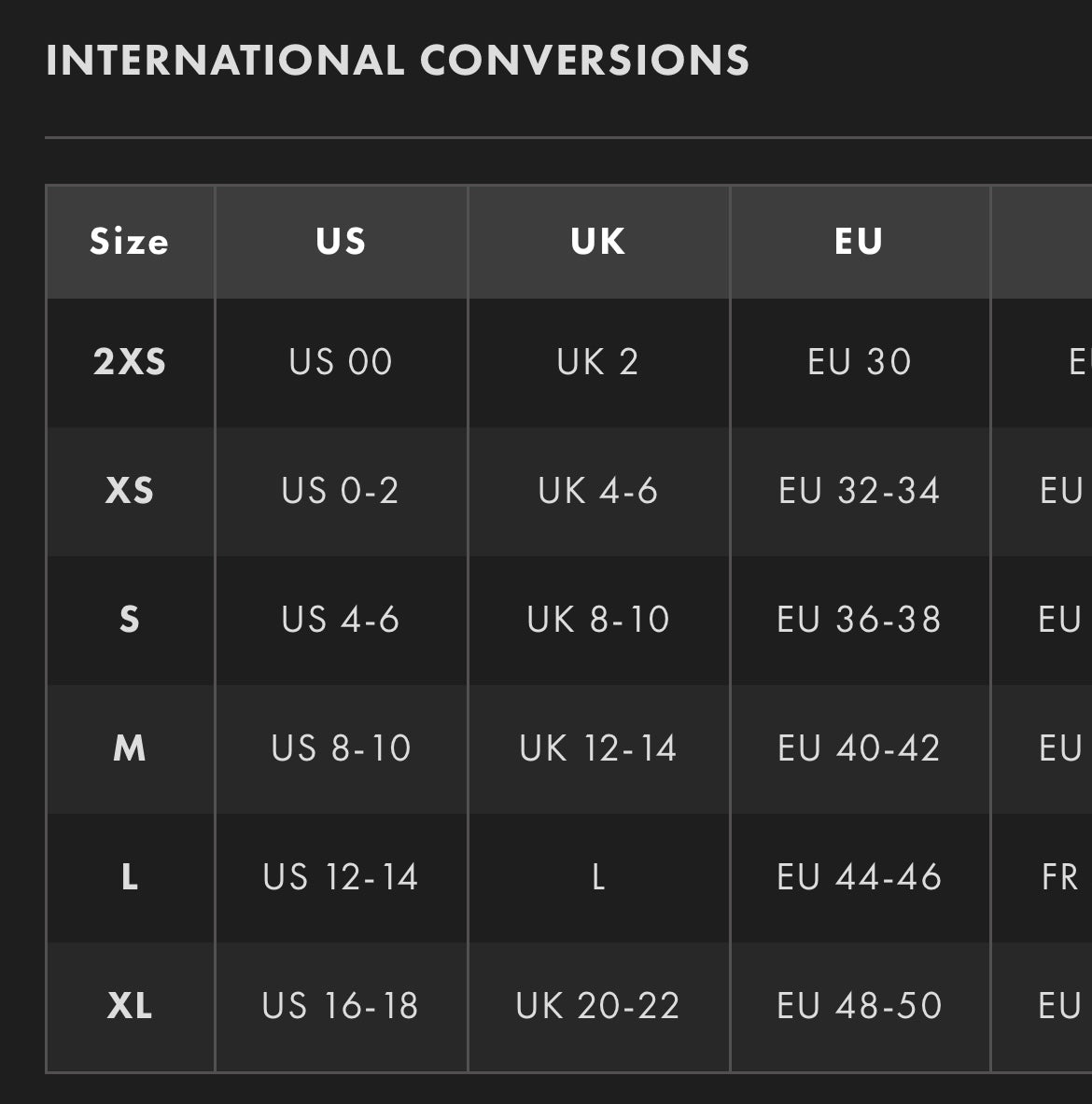Click the XL size row label

(x=130, y=1006)
